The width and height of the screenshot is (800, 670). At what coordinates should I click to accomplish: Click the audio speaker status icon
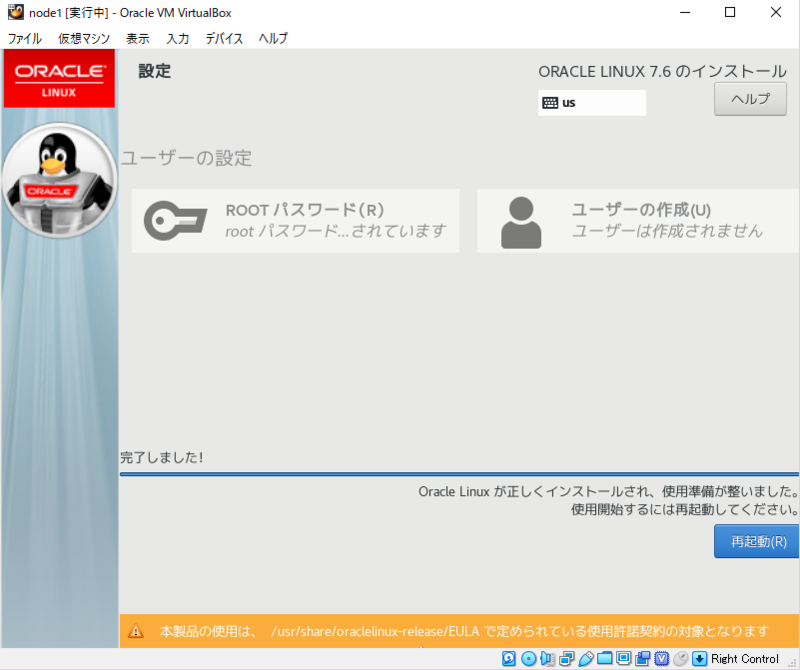(547, 659)
